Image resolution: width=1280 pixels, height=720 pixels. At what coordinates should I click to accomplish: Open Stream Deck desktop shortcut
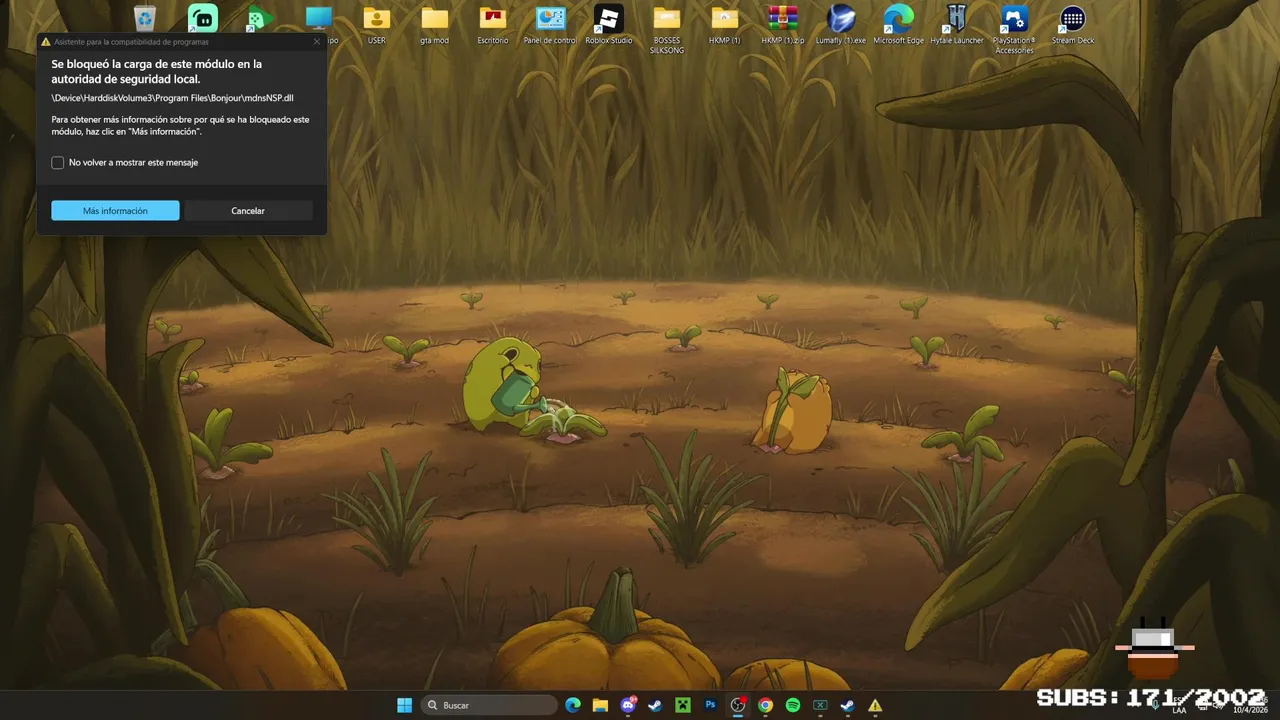click(1072, 25)
